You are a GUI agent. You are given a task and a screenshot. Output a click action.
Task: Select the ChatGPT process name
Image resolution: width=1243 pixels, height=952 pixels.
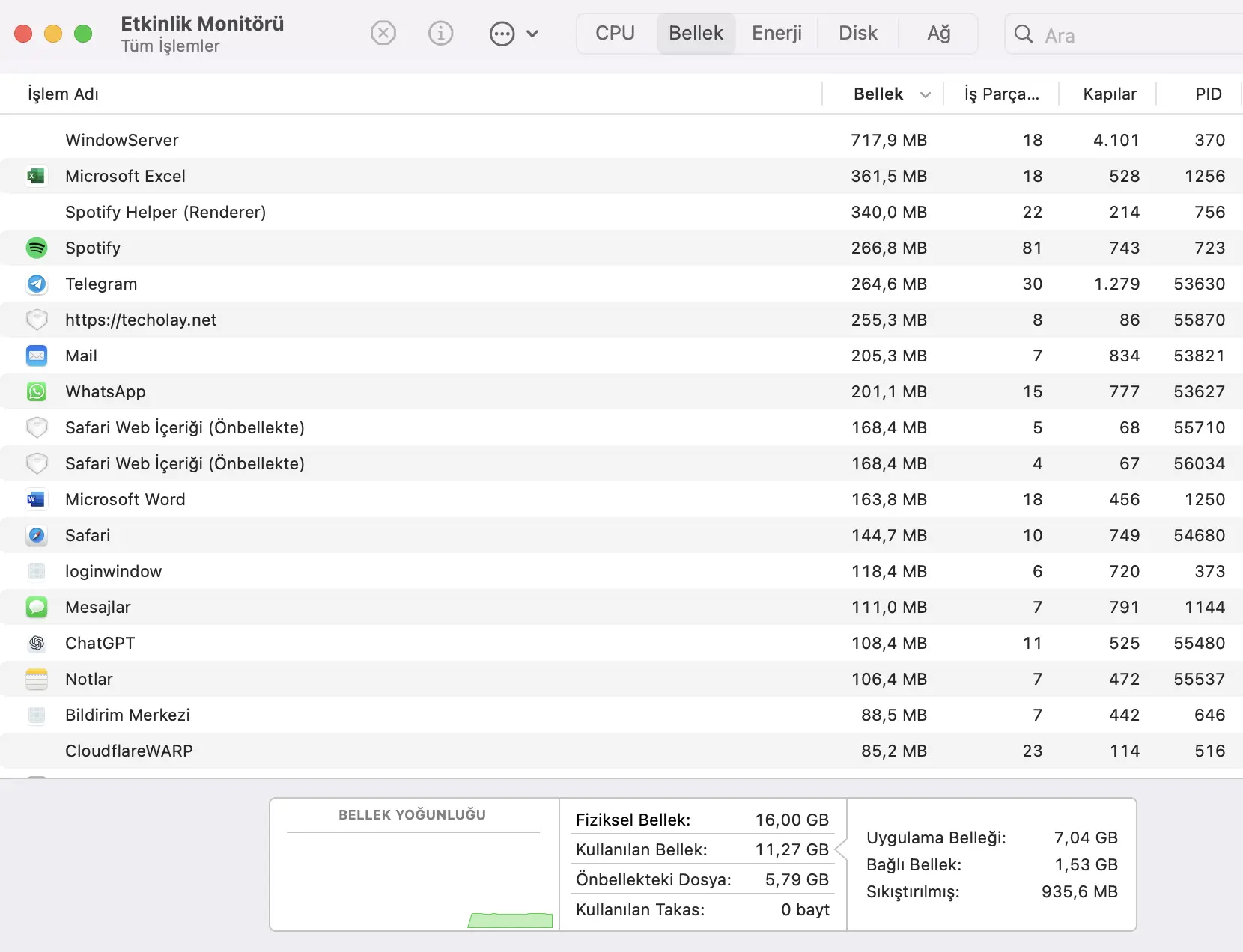(100, 643)
